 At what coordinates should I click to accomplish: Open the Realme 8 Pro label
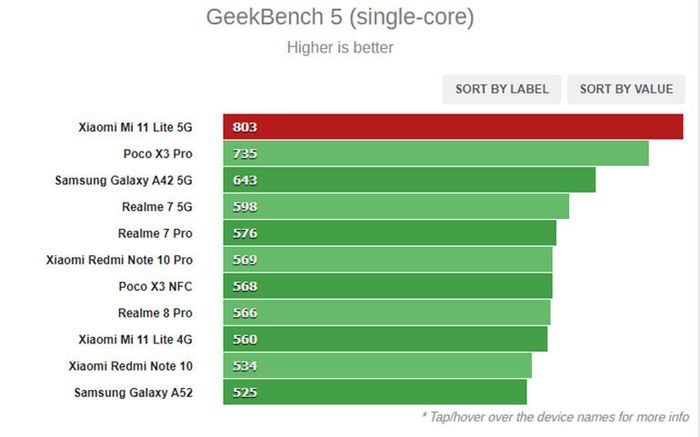click(155, 313)
